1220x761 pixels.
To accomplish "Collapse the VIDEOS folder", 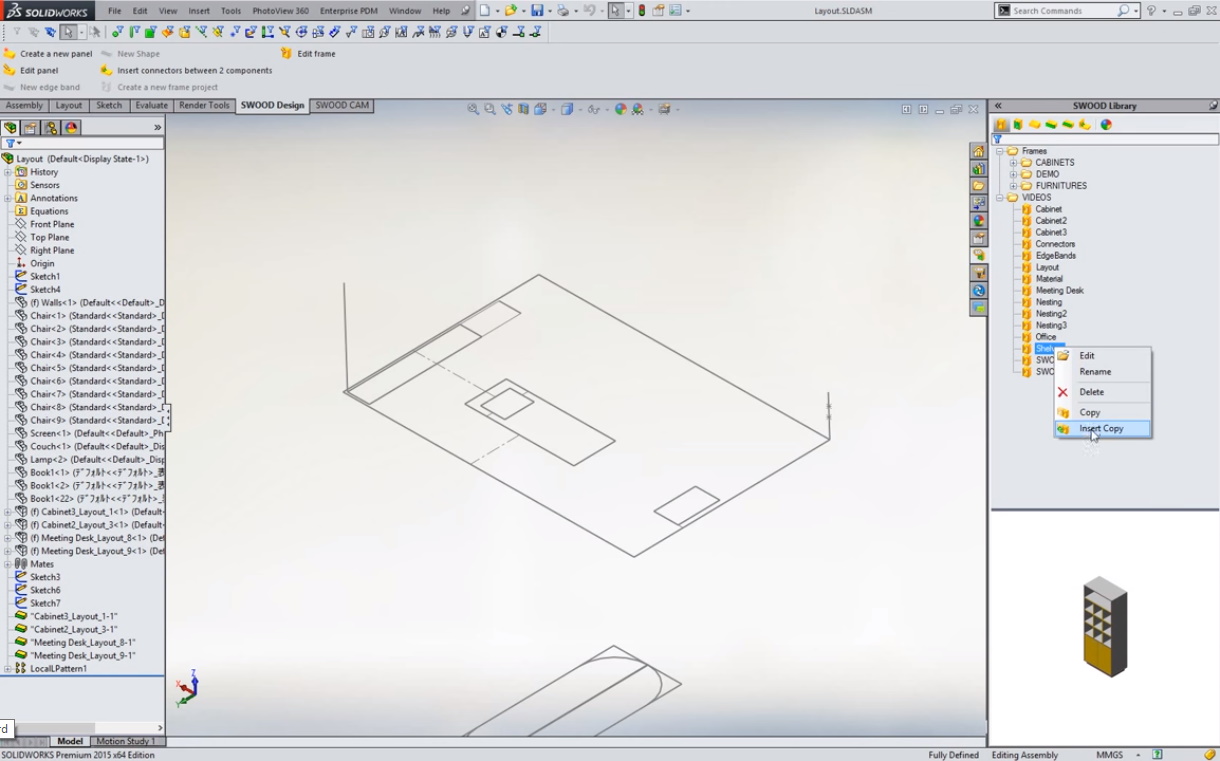I will [x=999, y=198].
